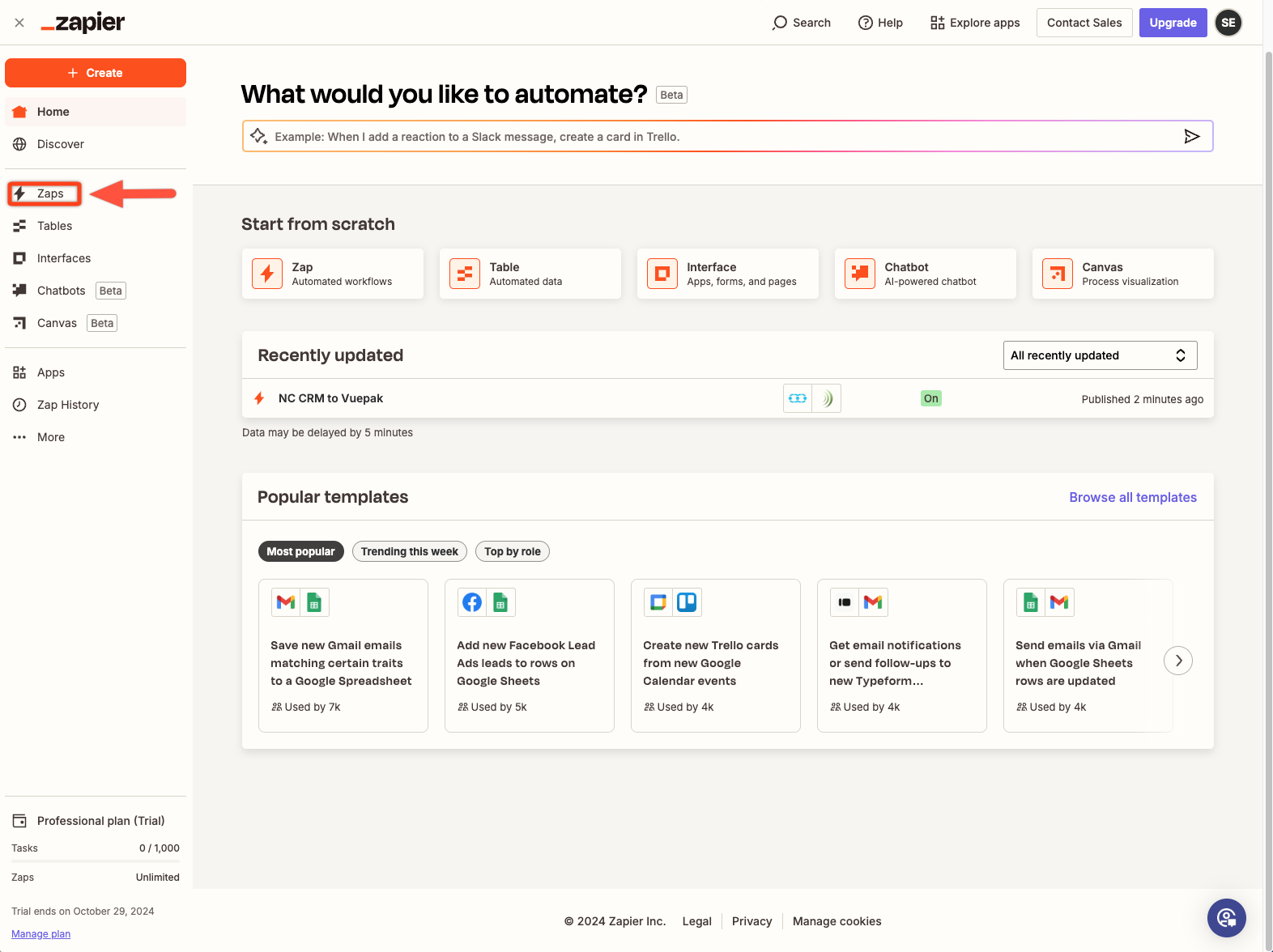The width and height of the screenshot is (1273, 952).
Task: Open the support chat bubble icon
Action: (1226, 917)
